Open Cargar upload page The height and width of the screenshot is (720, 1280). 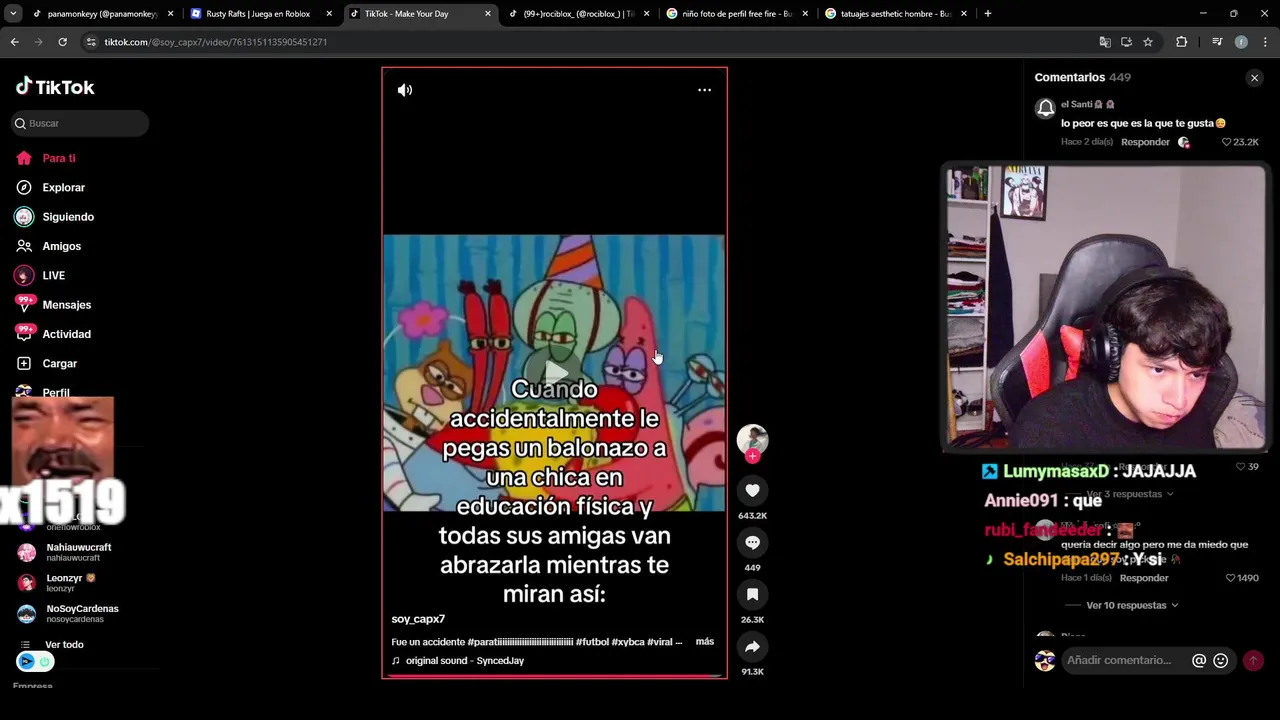pos(59,363)
